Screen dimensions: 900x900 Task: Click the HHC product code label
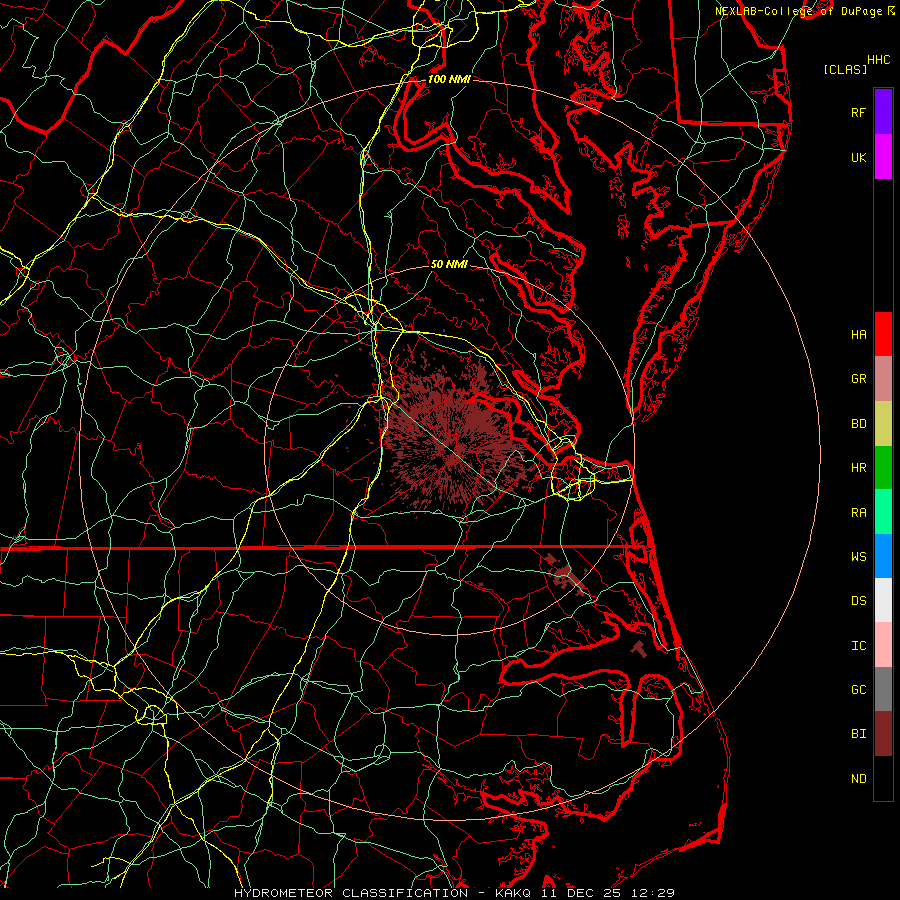click(879, 60)
